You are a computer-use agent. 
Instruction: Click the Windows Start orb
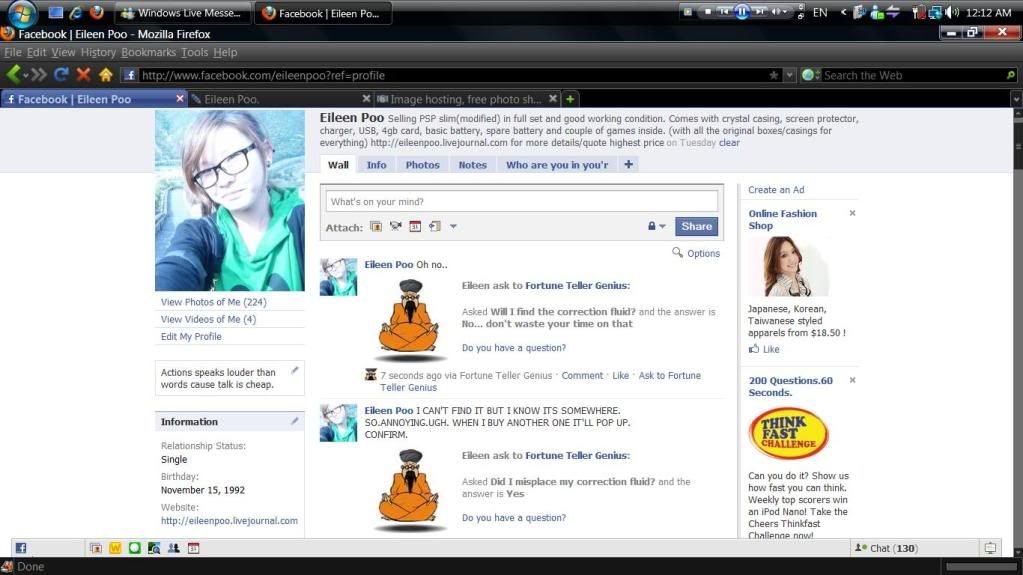click(22, 12)
